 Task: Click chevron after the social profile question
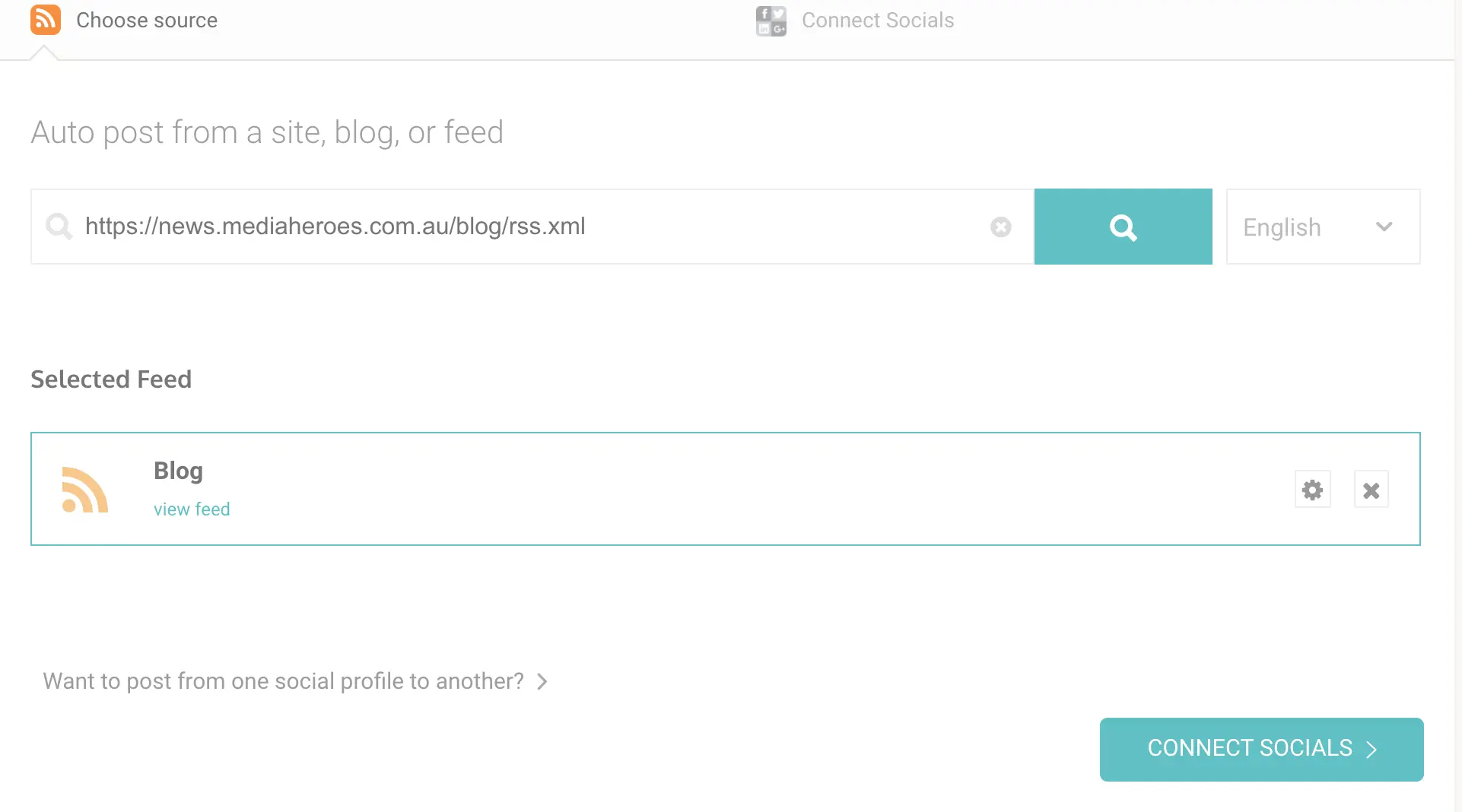coord(542,681)
